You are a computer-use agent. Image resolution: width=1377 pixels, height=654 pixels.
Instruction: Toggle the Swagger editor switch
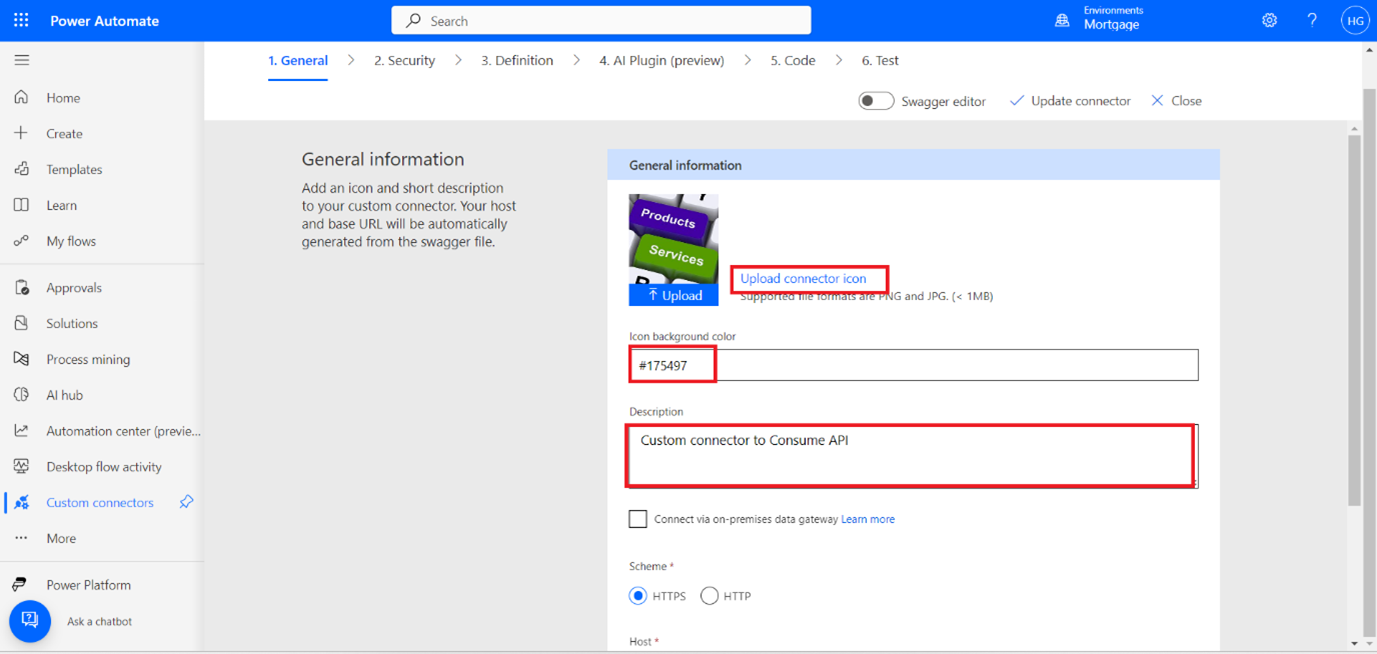[876, 101]
